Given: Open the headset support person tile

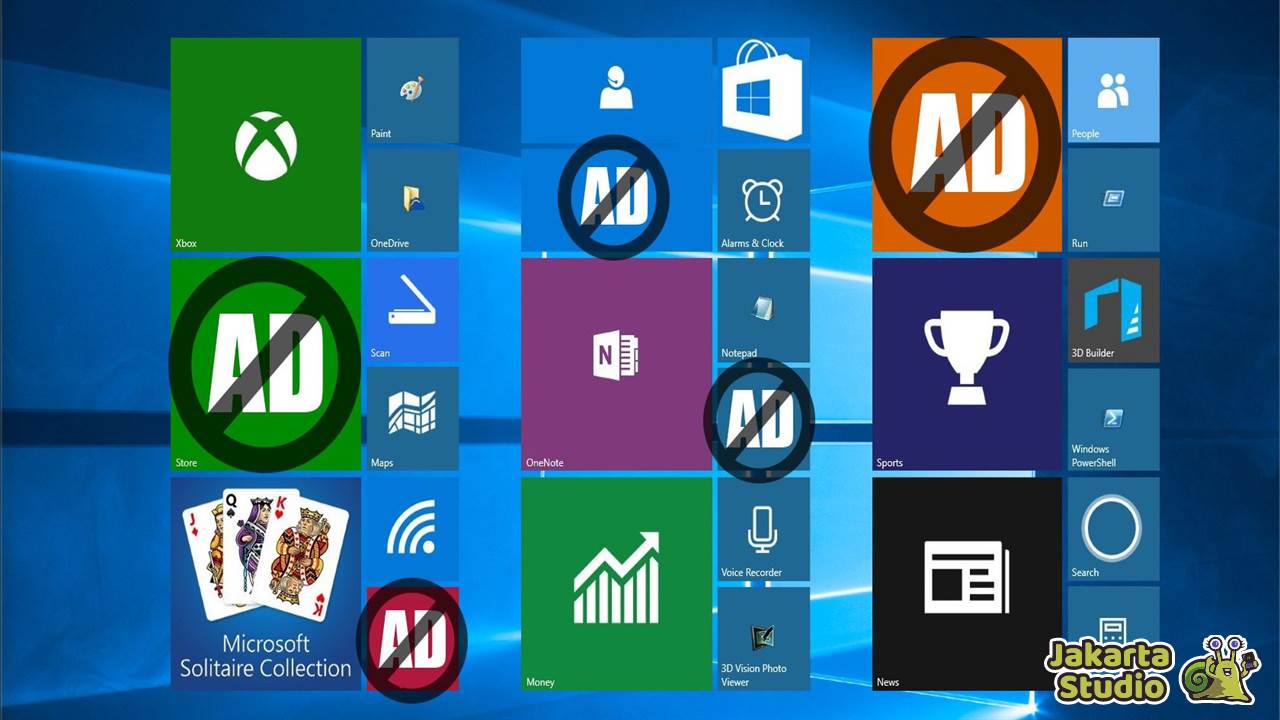Looking at the screenshot, I should coord(616,90).
